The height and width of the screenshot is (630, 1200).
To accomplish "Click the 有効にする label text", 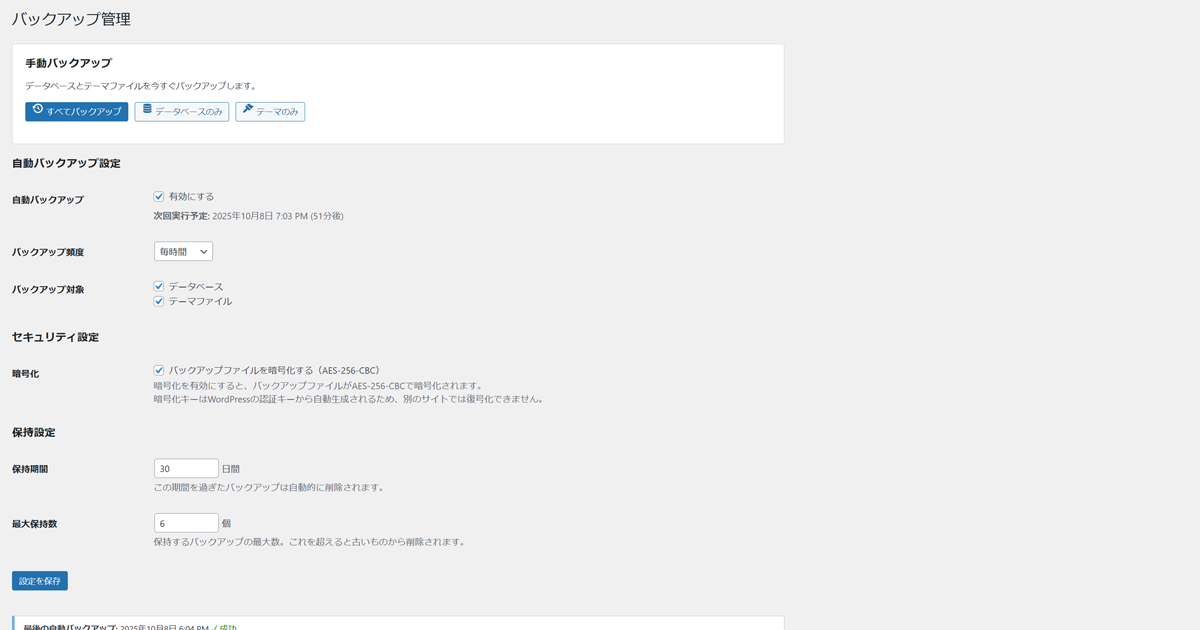I will [x=191, y=197].
